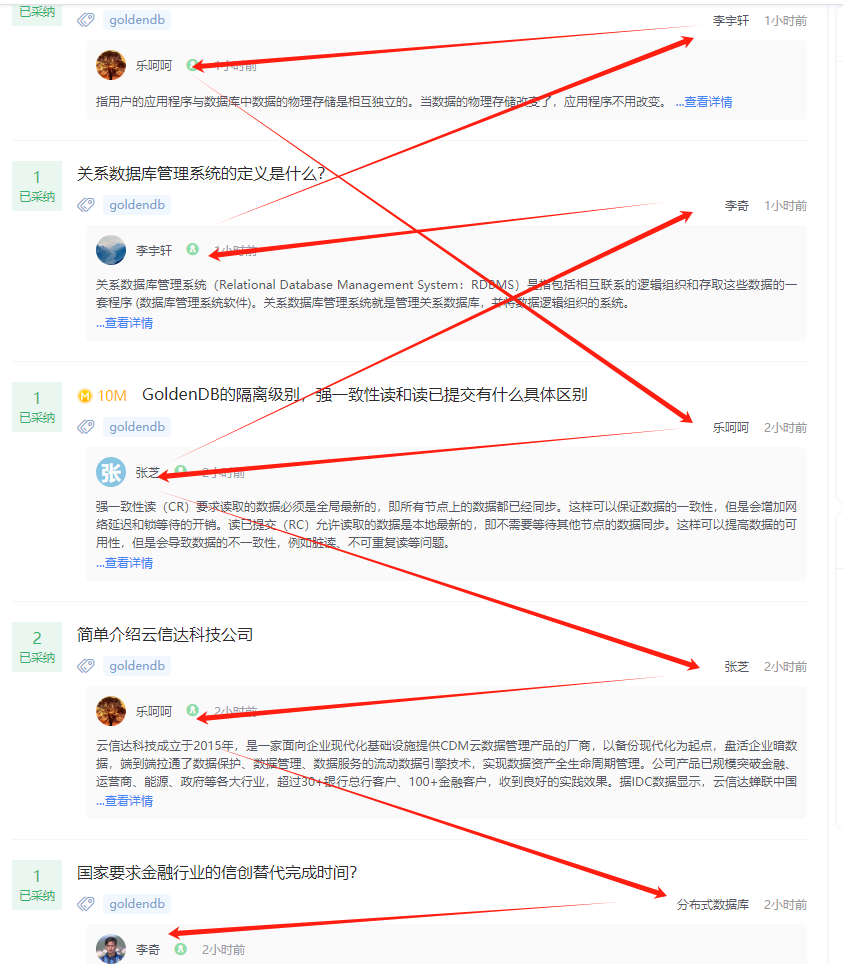
Task: Click asker name 分布式数据库 on the right
Action: click(x=713, y=905)
